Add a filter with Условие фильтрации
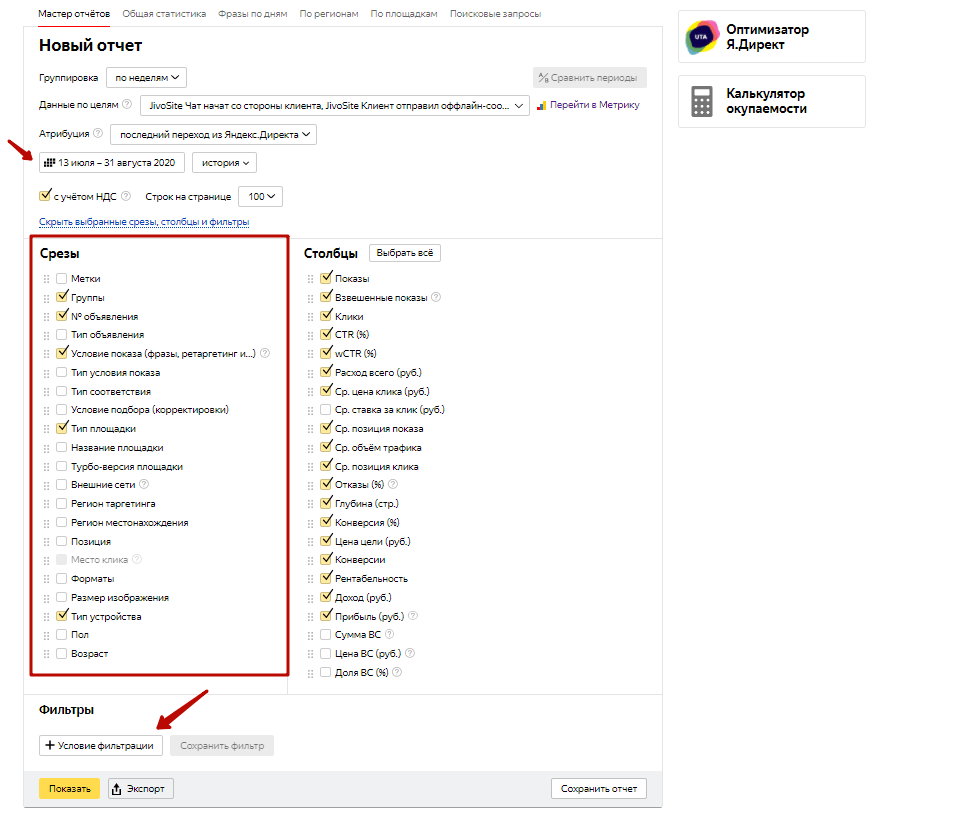 101,745
